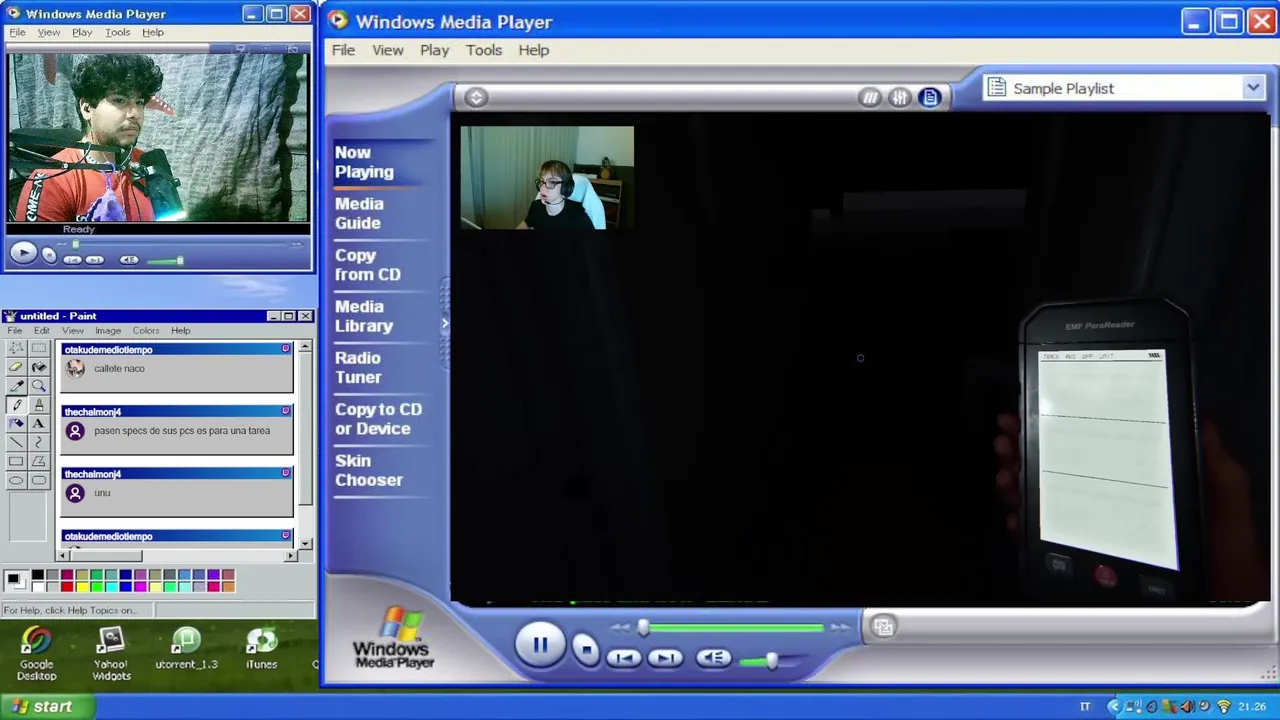Open Play menu in large Media Player

coord(434,50)
